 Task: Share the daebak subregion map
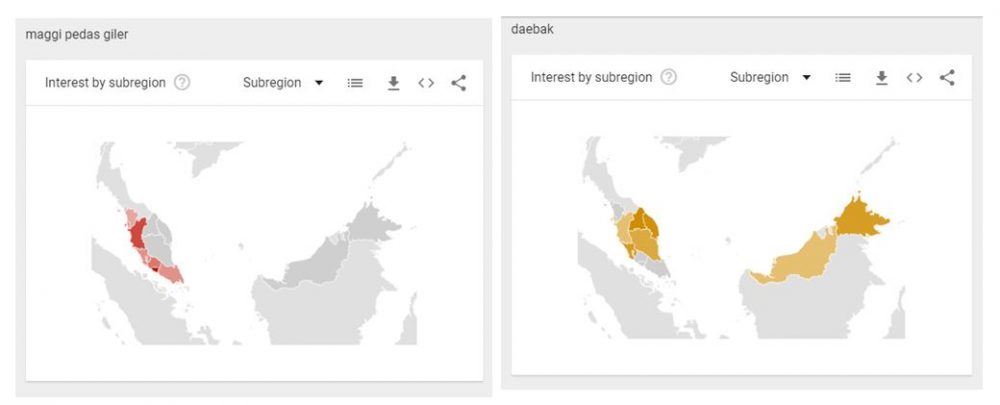[x=947, y=77]
